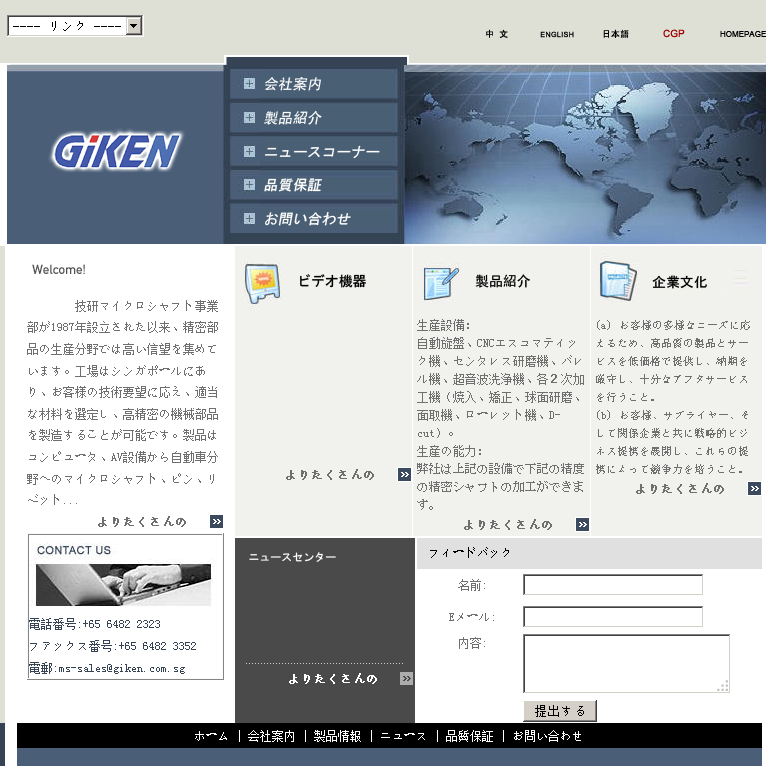Switch language to ENGLISH

pyautogui.click(x=557, y=34)
